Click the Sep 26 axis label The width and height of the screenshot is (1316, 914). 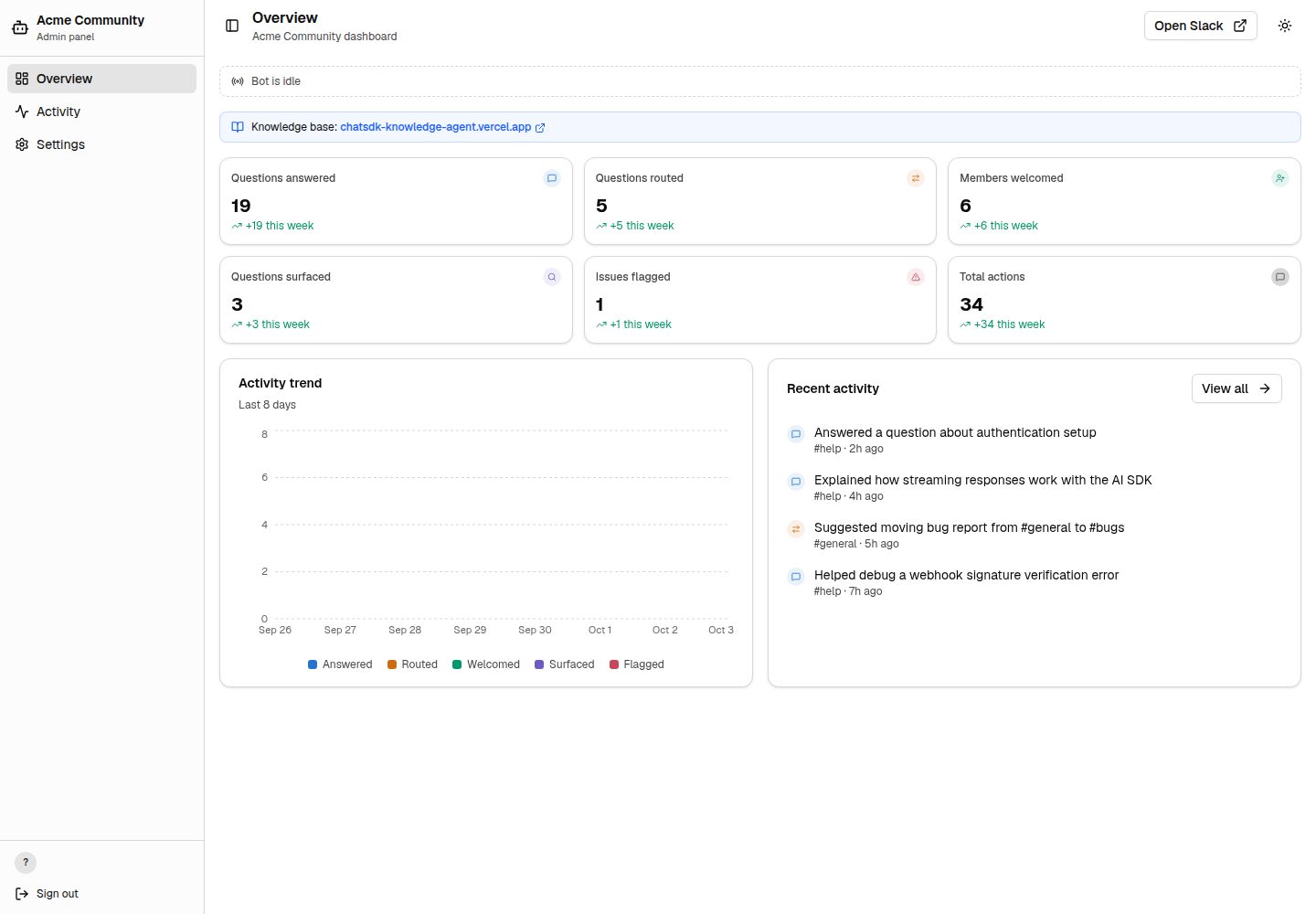275,630
